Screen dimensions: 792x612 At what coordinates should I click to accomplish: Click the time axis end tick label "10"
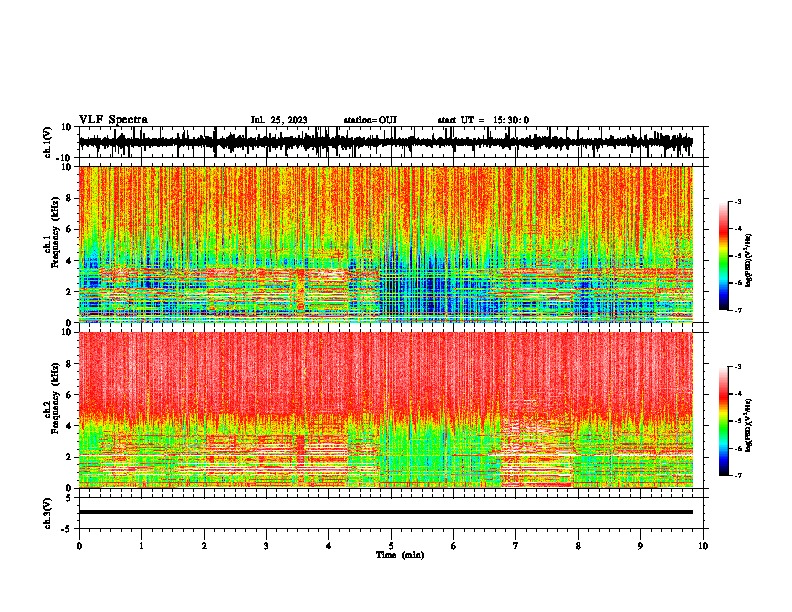[x=703, y=546]
